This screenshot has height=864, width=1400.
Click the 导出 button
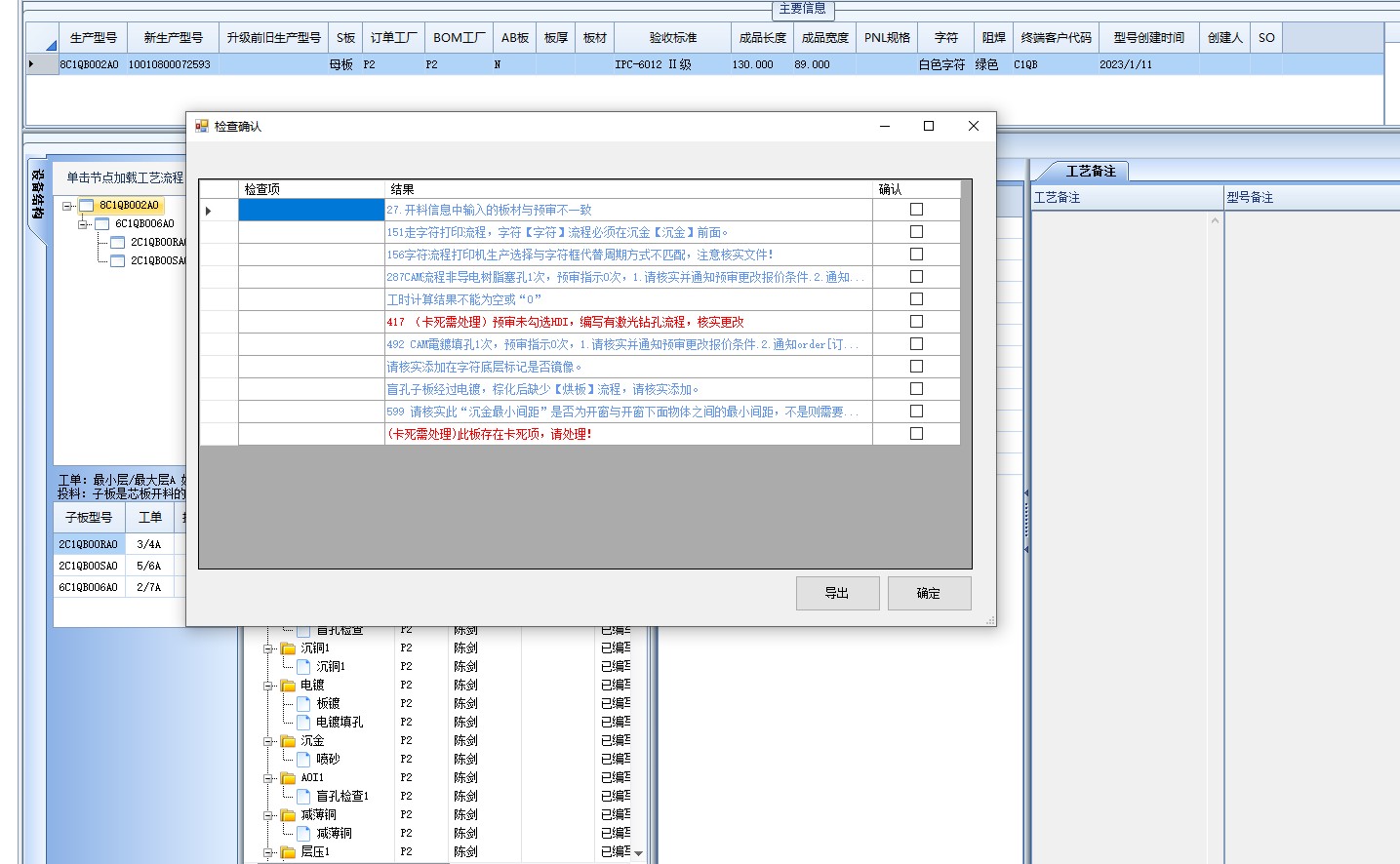tap(838, 593)
